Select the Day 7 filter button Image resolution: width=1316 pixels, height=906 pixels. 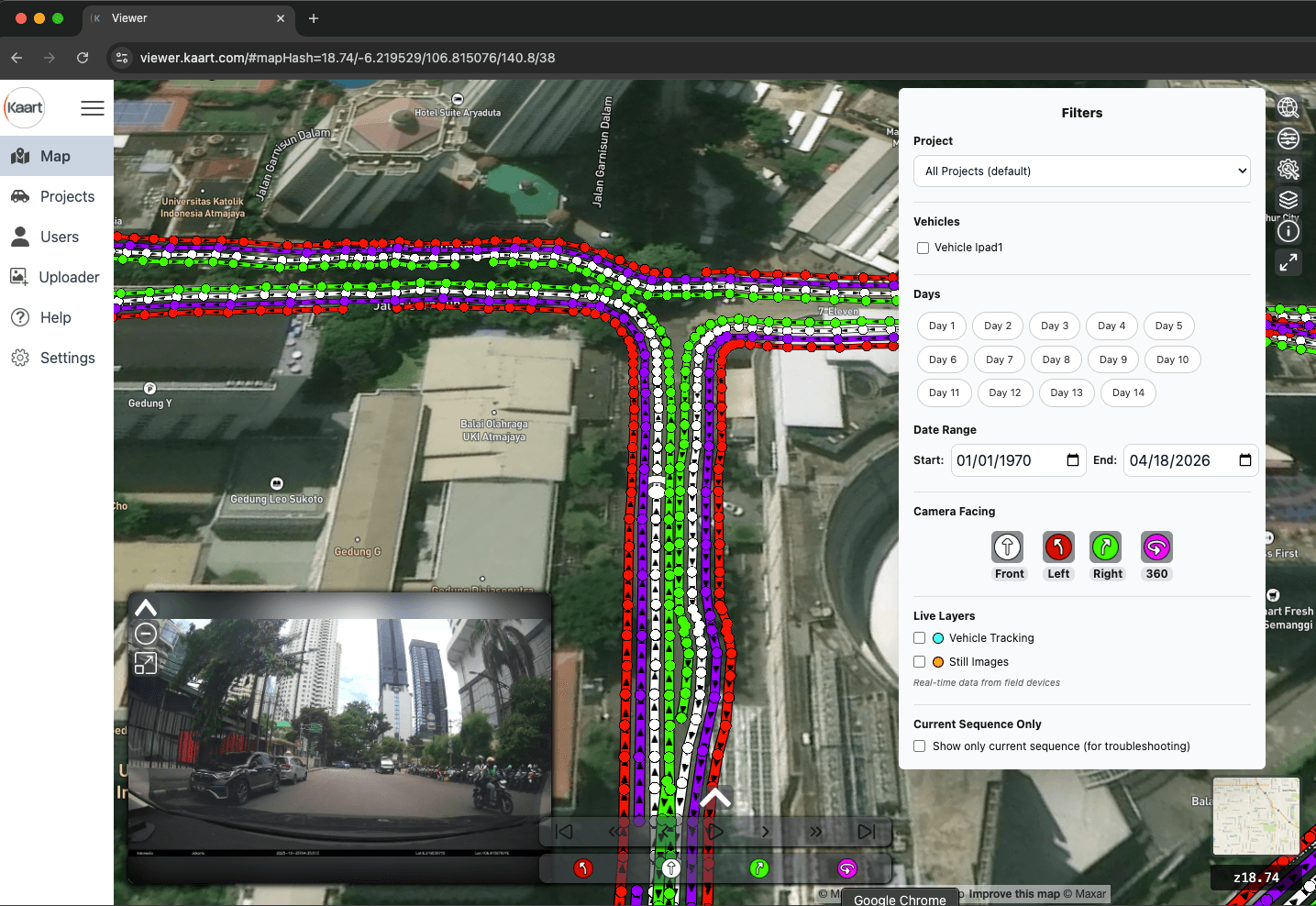click(999, 359)
